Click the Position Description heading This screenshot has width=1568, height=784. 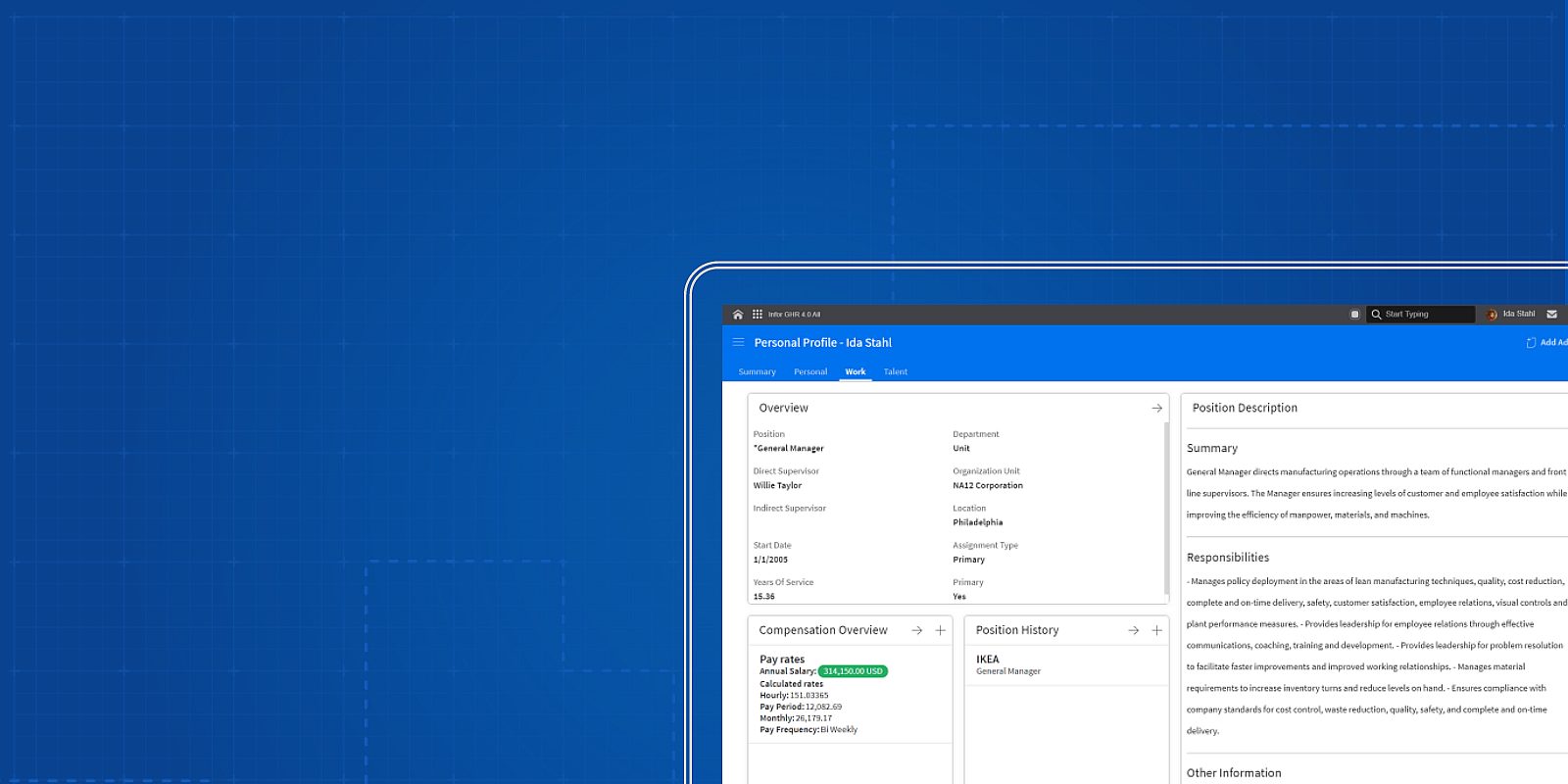pos(1245,408)
